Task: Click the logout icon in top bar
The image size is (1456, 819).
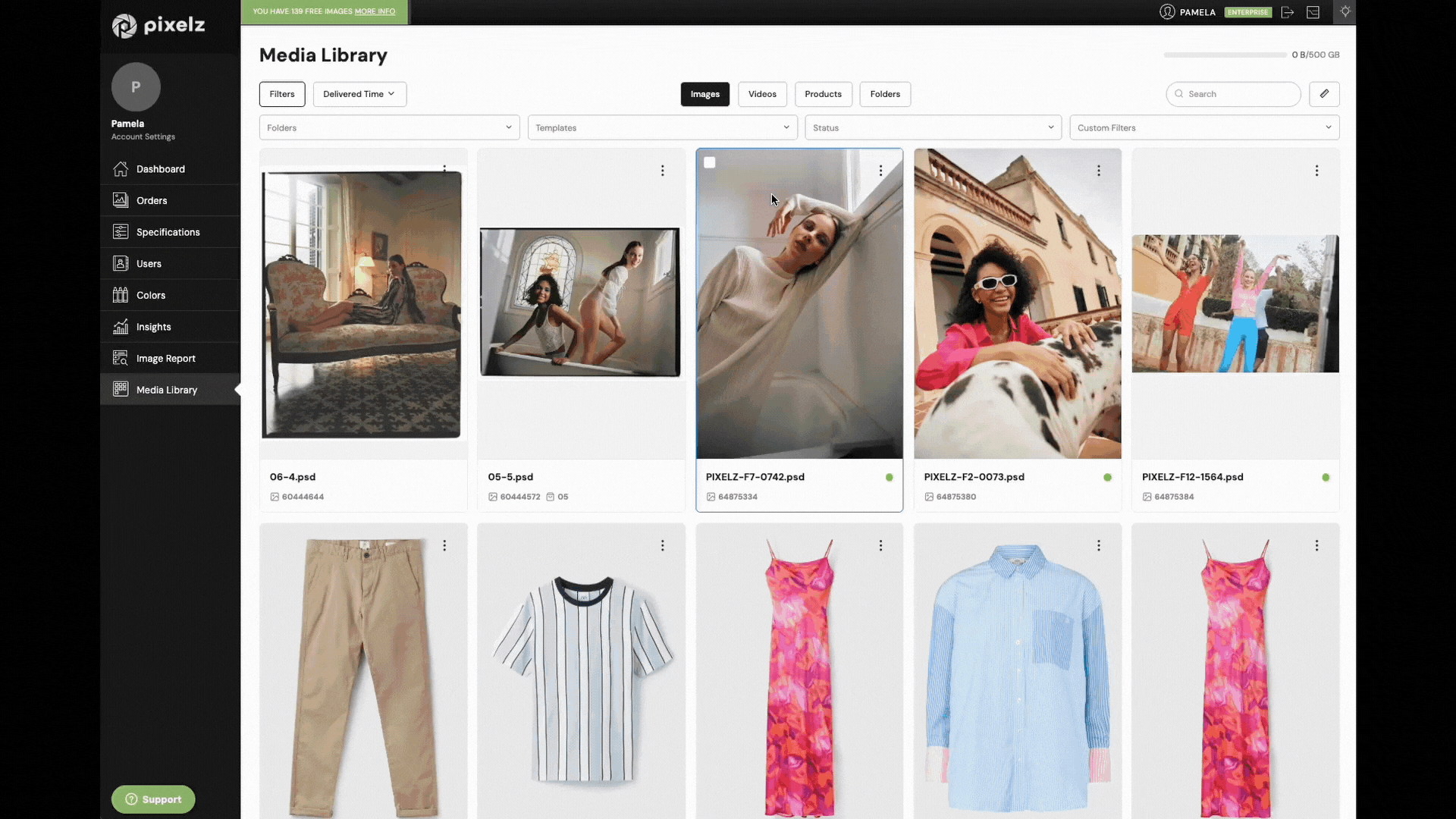Action: 1287,12
